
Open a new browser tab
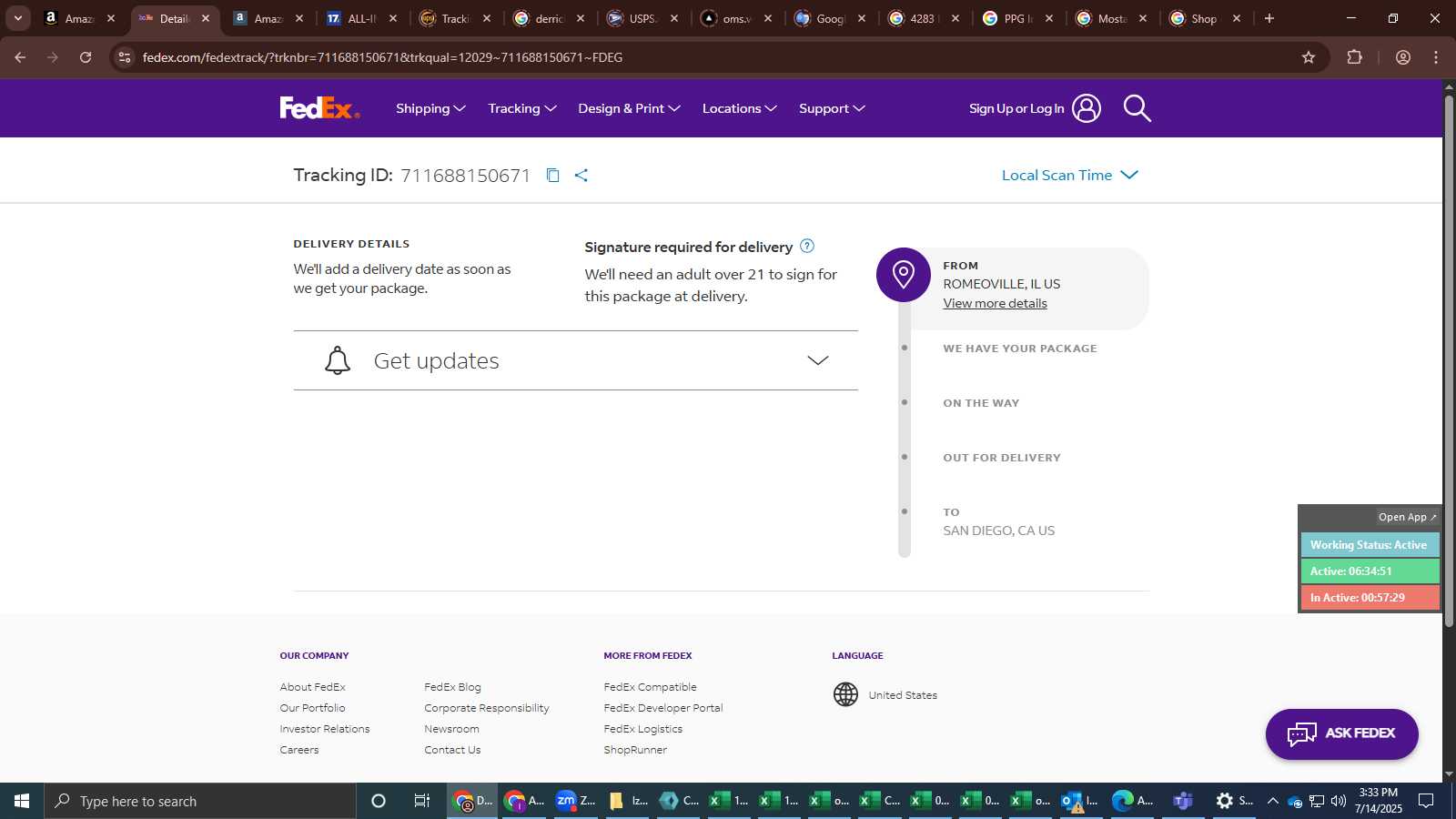click(x=1269, y=18)
